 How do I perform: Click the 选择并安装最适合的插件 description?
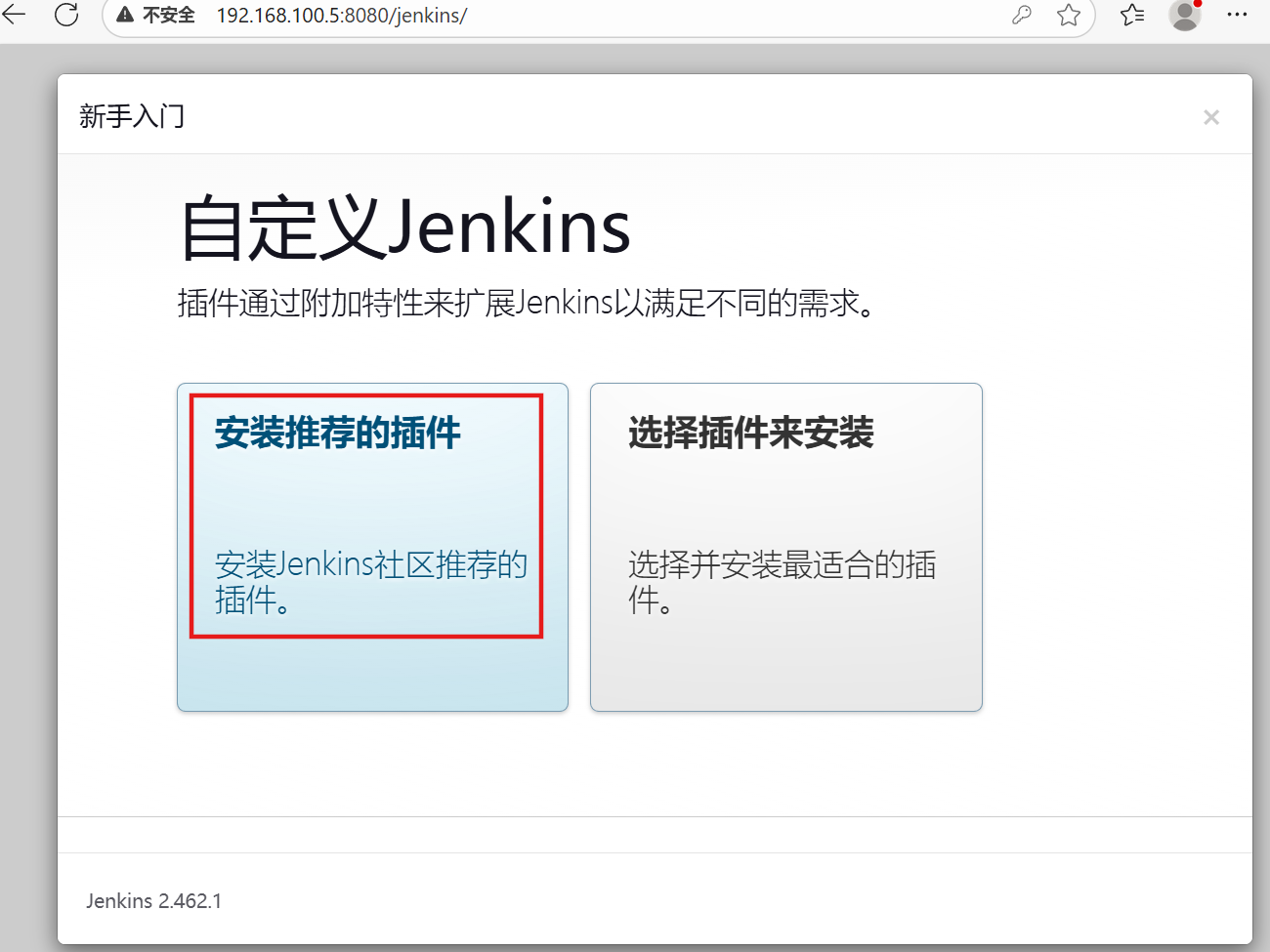pyautogui.click(x=783, y=582)
